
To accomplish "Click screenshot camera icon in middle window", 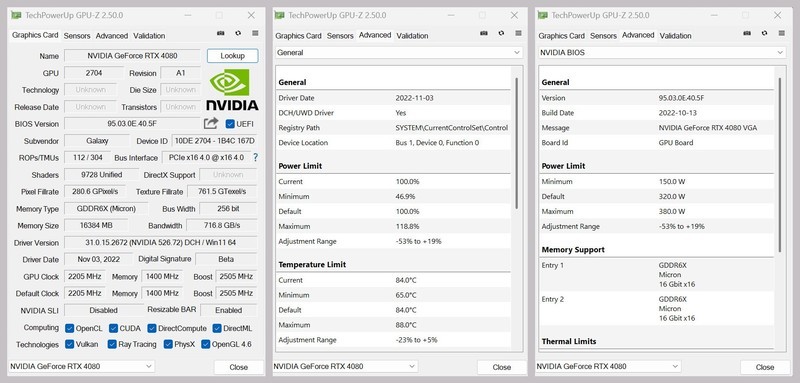I will click(x=484, y=33).
